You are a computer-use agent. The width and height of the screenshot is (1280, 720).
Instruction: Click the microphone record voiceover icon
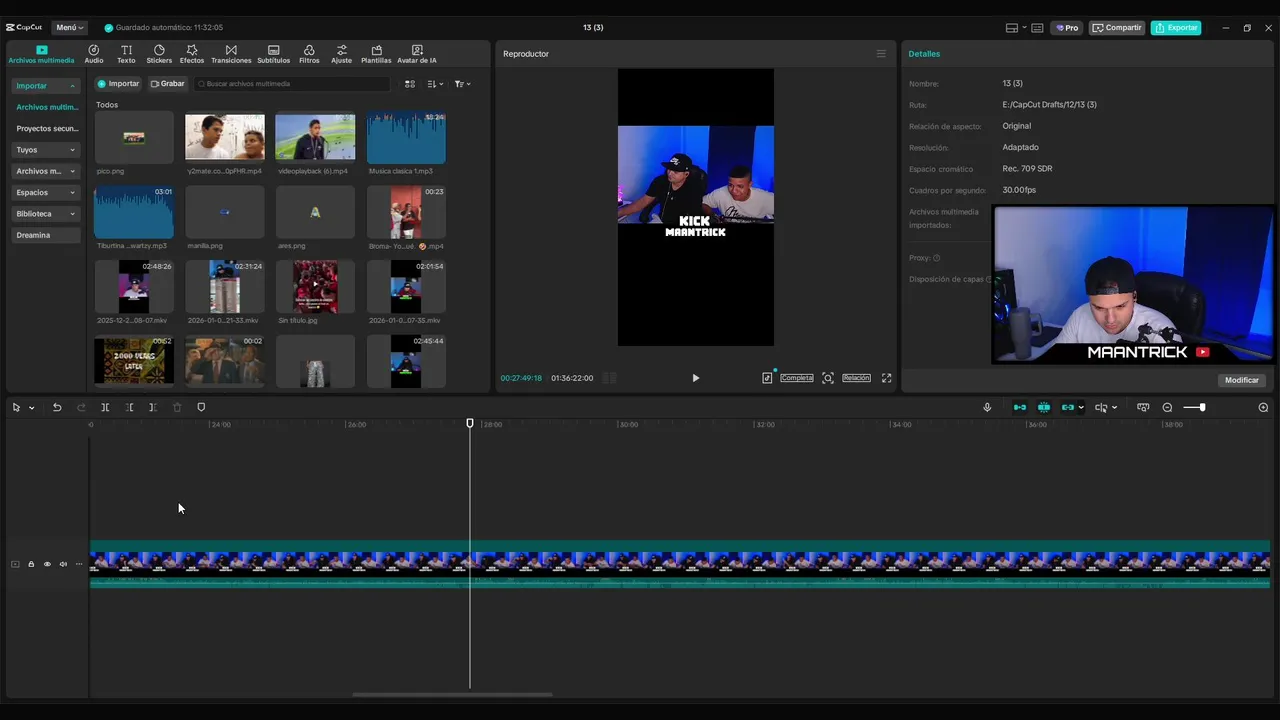987,407
